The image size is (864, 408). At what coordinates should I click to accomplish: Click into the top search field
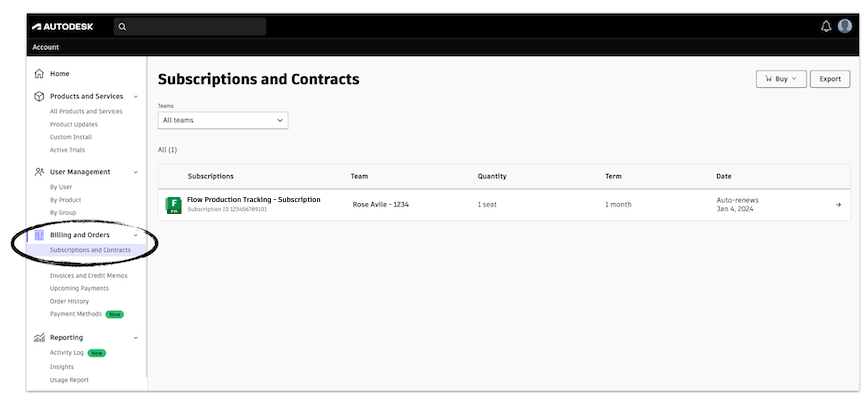196,27
